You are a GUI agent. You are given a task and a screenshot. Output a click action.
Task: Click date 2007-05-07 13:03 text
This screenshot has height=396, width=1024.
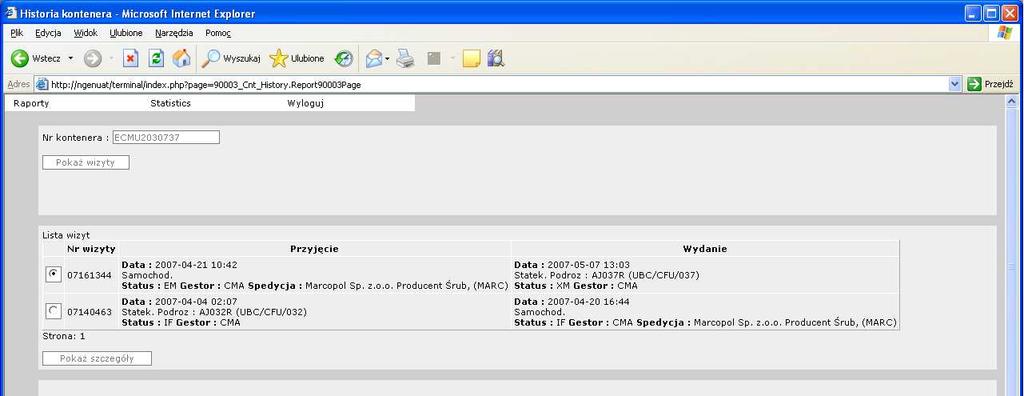pos(588,265)
